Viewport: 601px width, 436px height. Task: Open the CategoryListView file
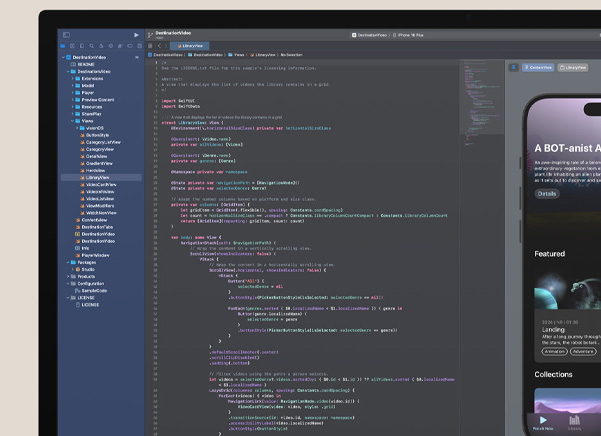point(100,142)
